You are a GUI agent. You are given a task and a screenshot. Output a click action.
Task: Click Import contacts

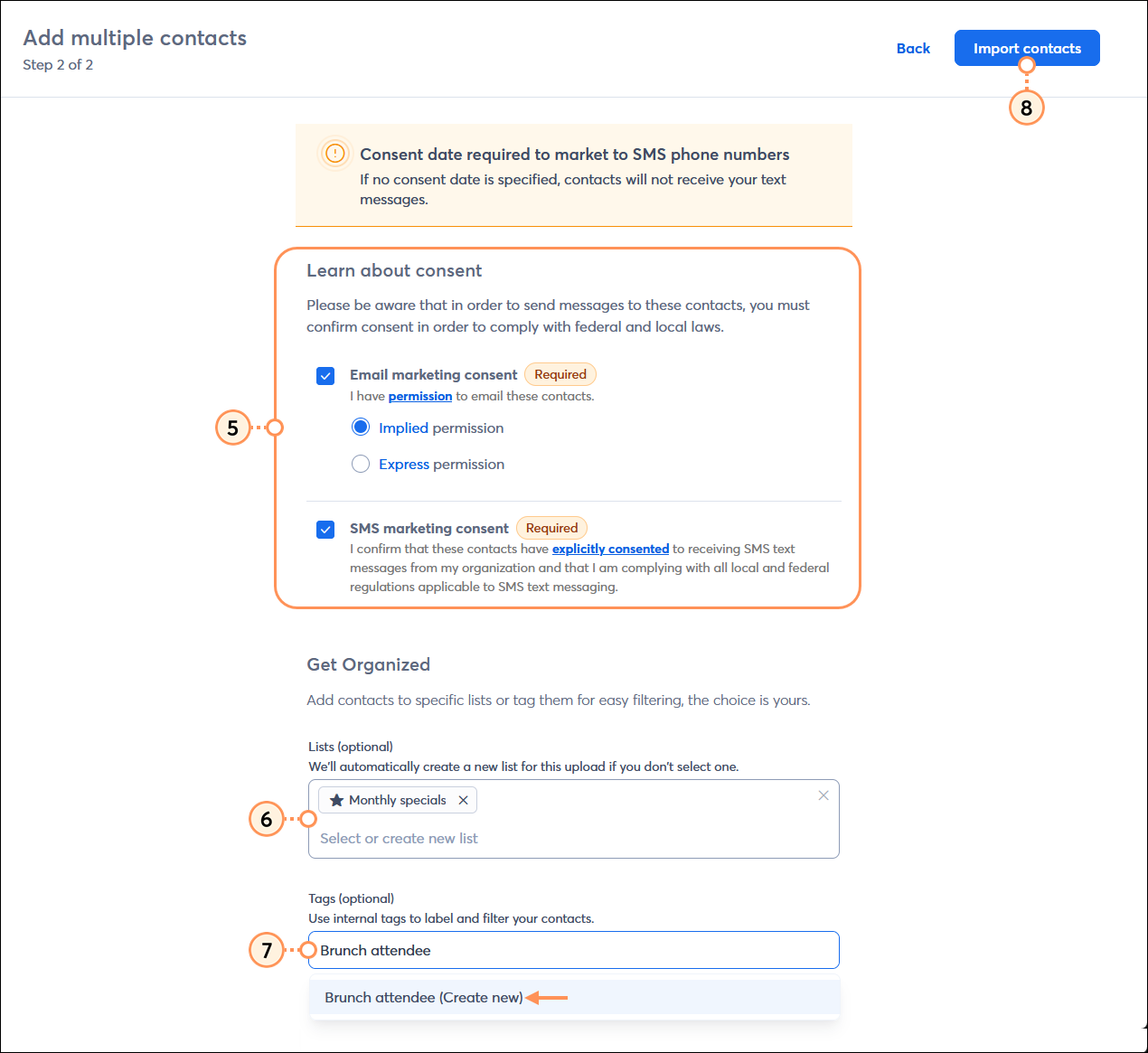(1026, 48)
